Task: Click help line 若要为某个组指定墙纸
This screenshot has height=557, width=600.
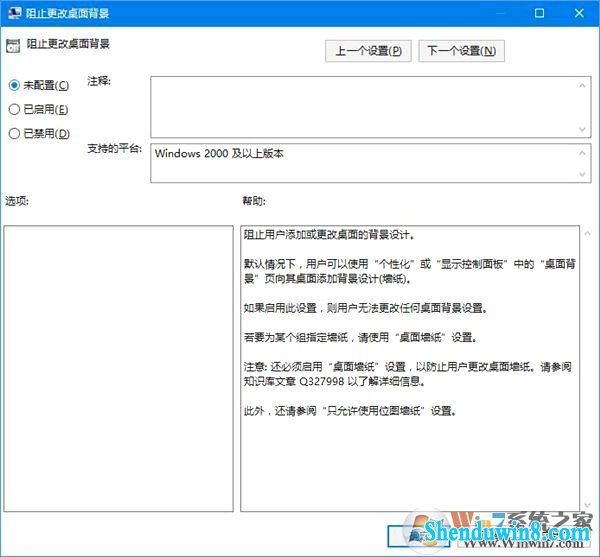Action: [x=360, y=337]
